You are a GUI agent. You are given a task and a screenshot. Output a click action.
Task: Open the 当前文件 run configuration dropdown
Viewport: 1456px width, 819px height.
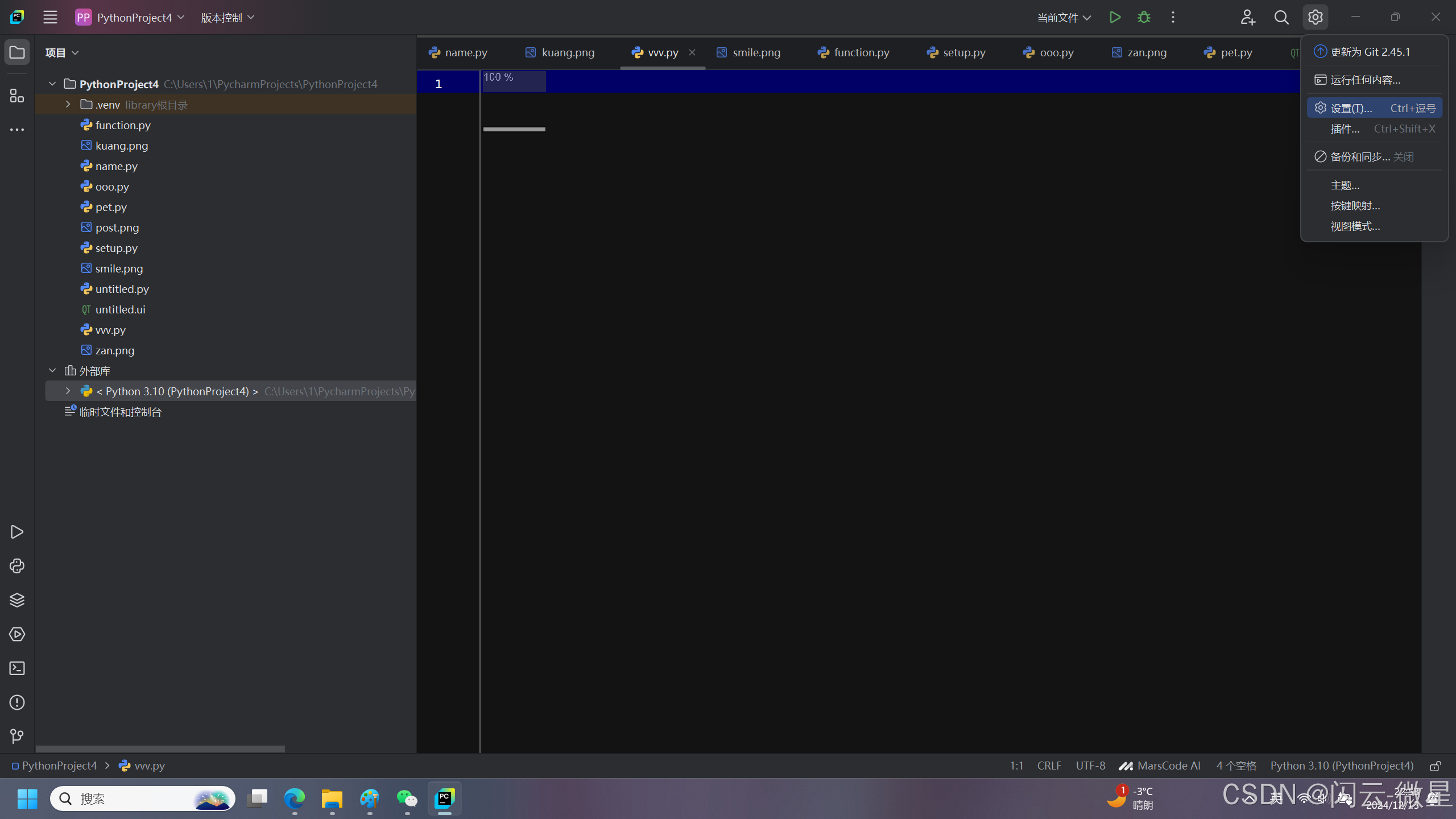pos(1064,18)
